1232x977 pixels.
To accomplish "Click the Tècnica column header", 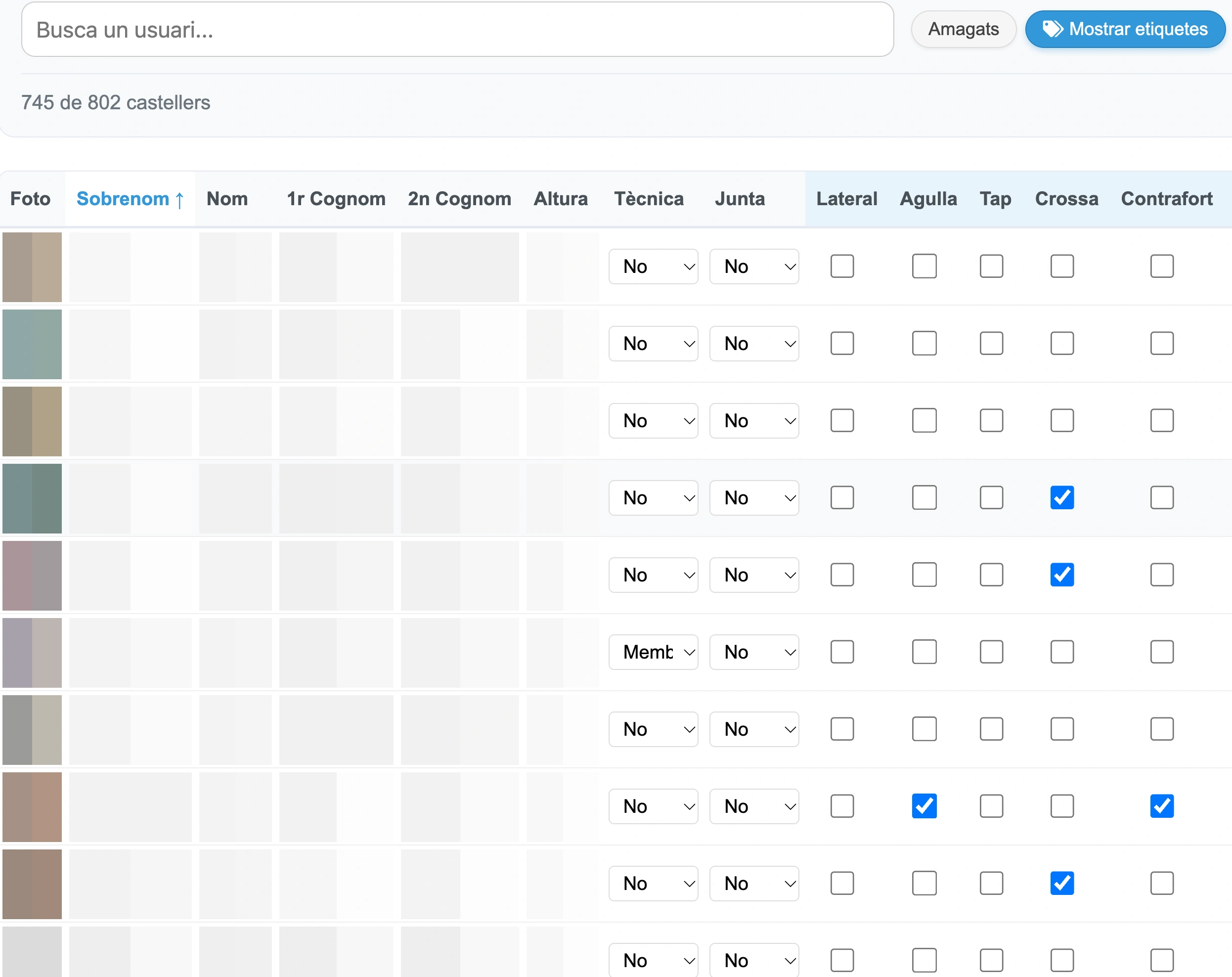I will pyautogui.click(x=649, y=199).
